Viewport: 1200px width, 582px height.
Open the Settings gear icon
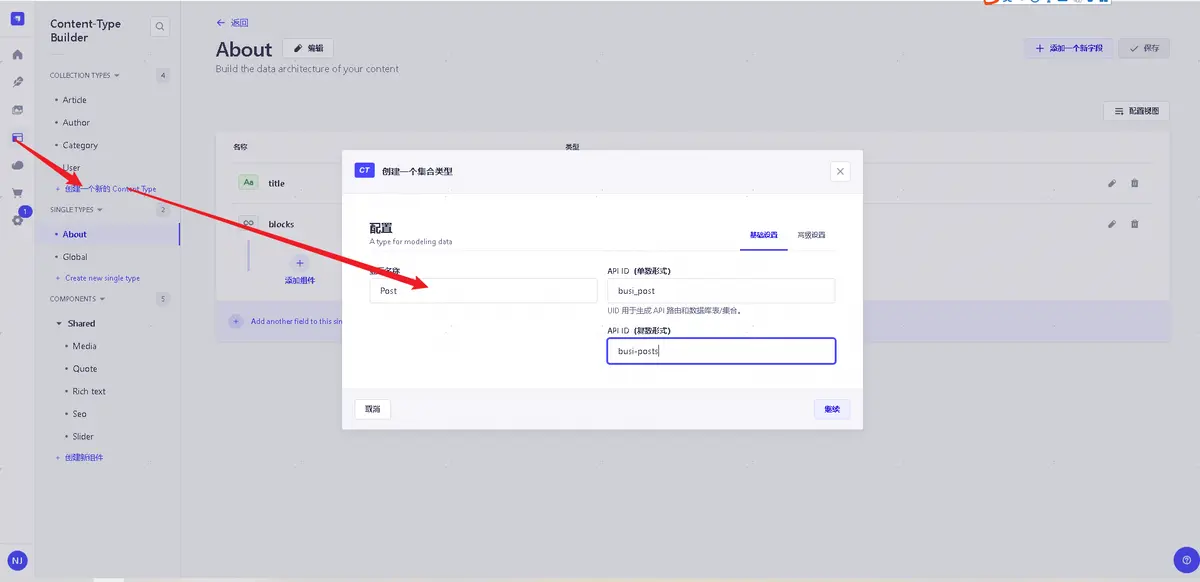click(x=17, y=220)
